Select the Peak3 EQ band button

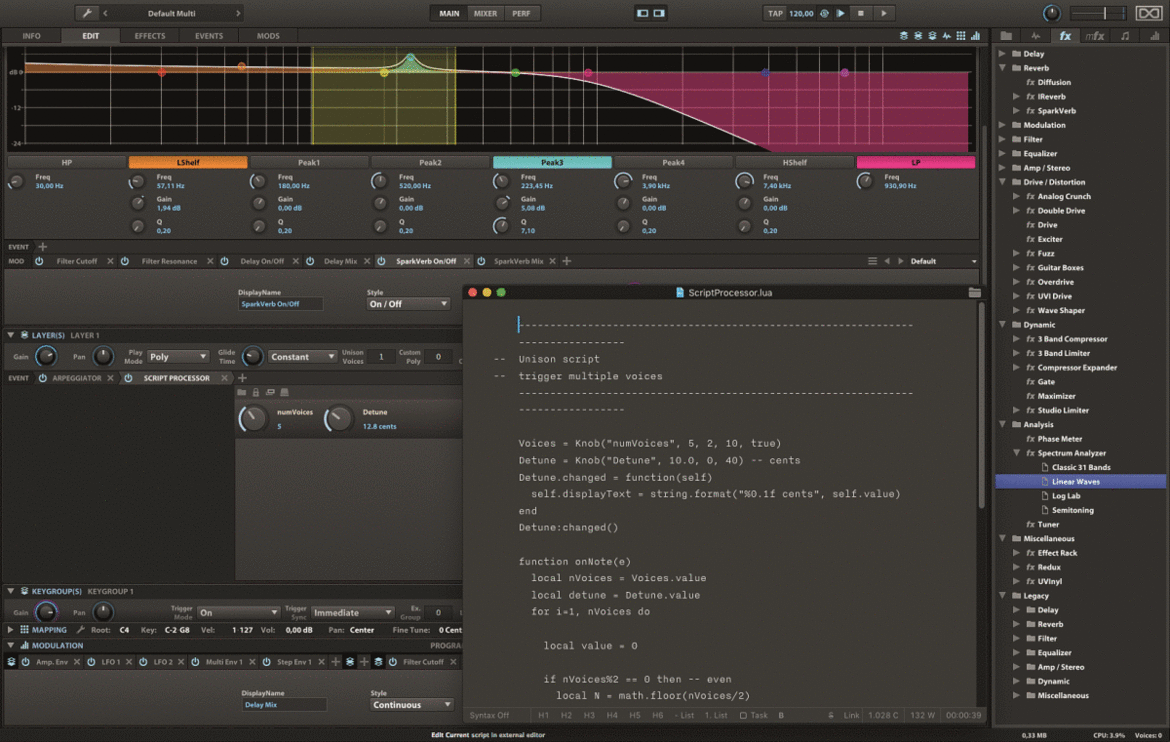[552, 162]
